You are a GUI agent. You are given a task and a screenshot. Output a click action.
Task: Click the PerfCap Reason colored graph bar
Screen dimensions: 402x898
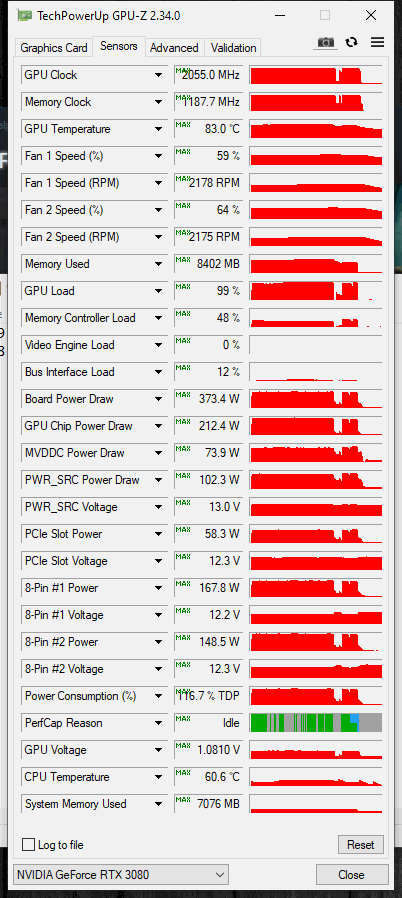pos(316,723)
